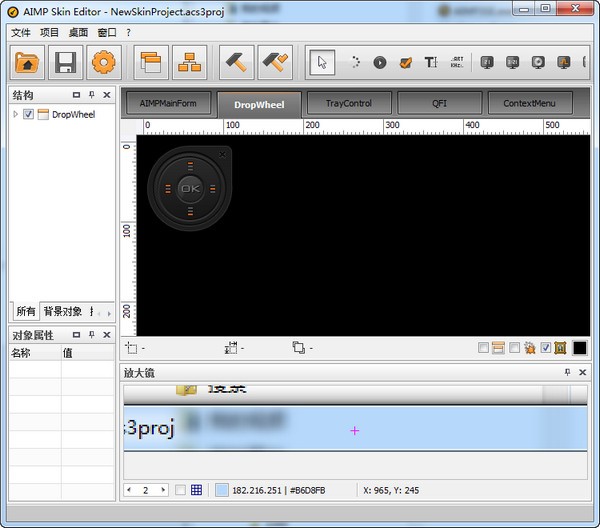Open project settings via the gear icon

pyautogui.click(x=103, y=63)
